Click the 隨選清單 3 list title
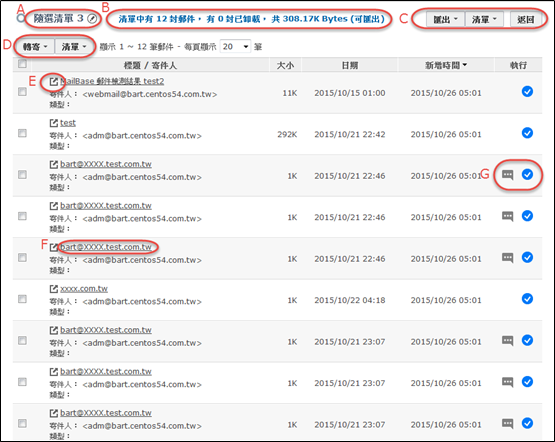This screenshot has height=442, width=555. click(58, 18)
